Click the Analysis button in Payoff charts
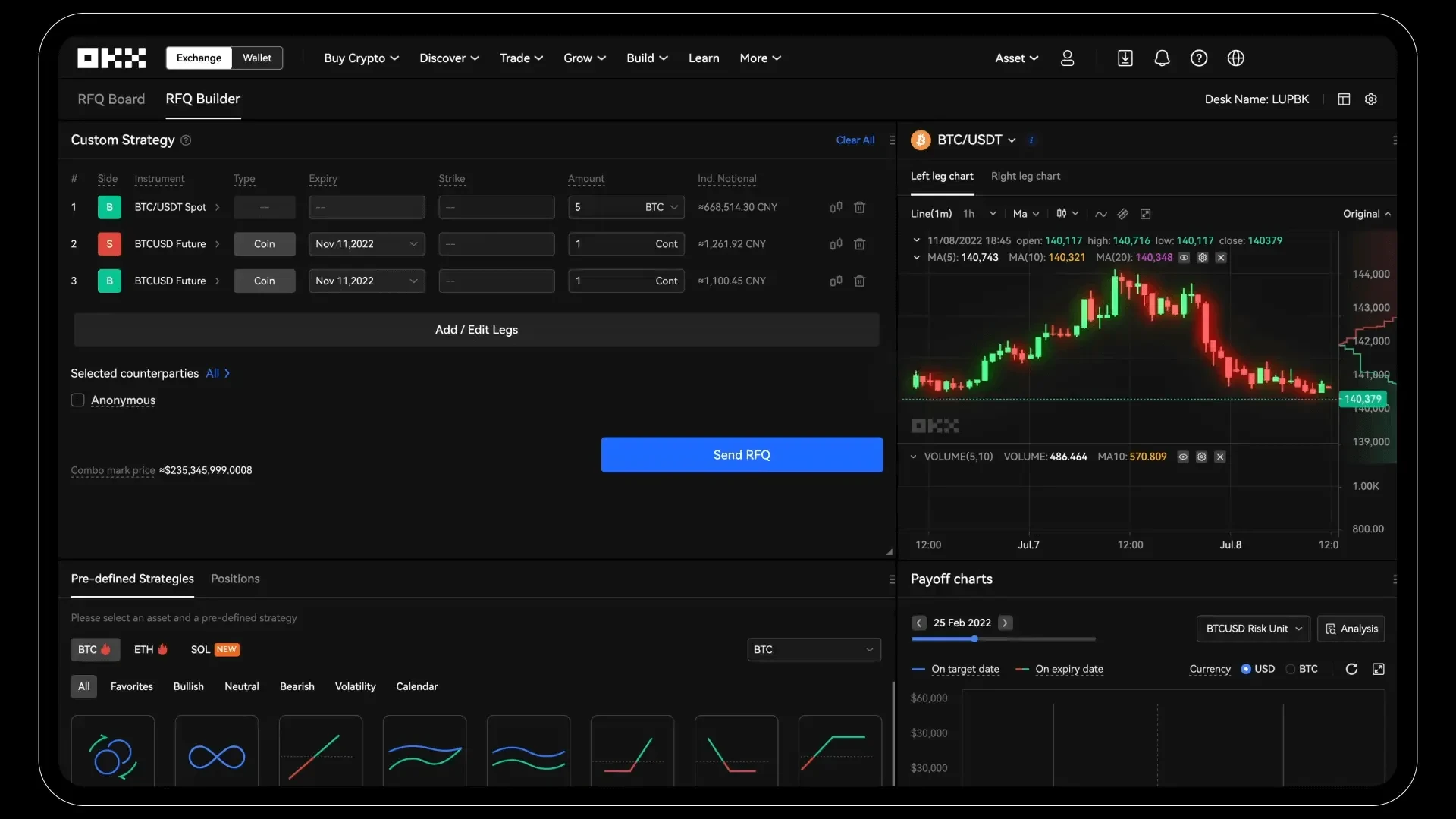This screenshot has width=1456, height=819. [1352, 628]
